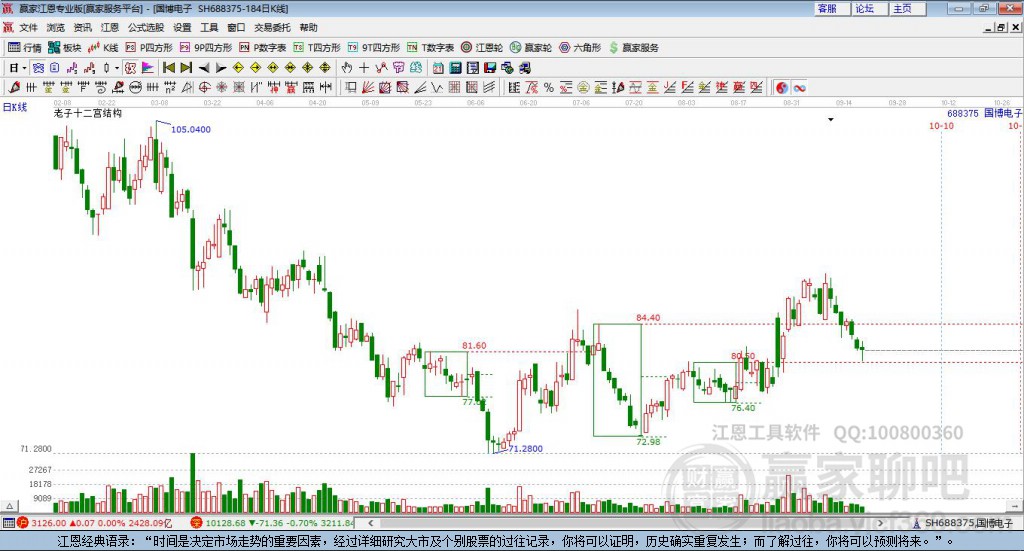Open the calendar icon

pos(438,68)
